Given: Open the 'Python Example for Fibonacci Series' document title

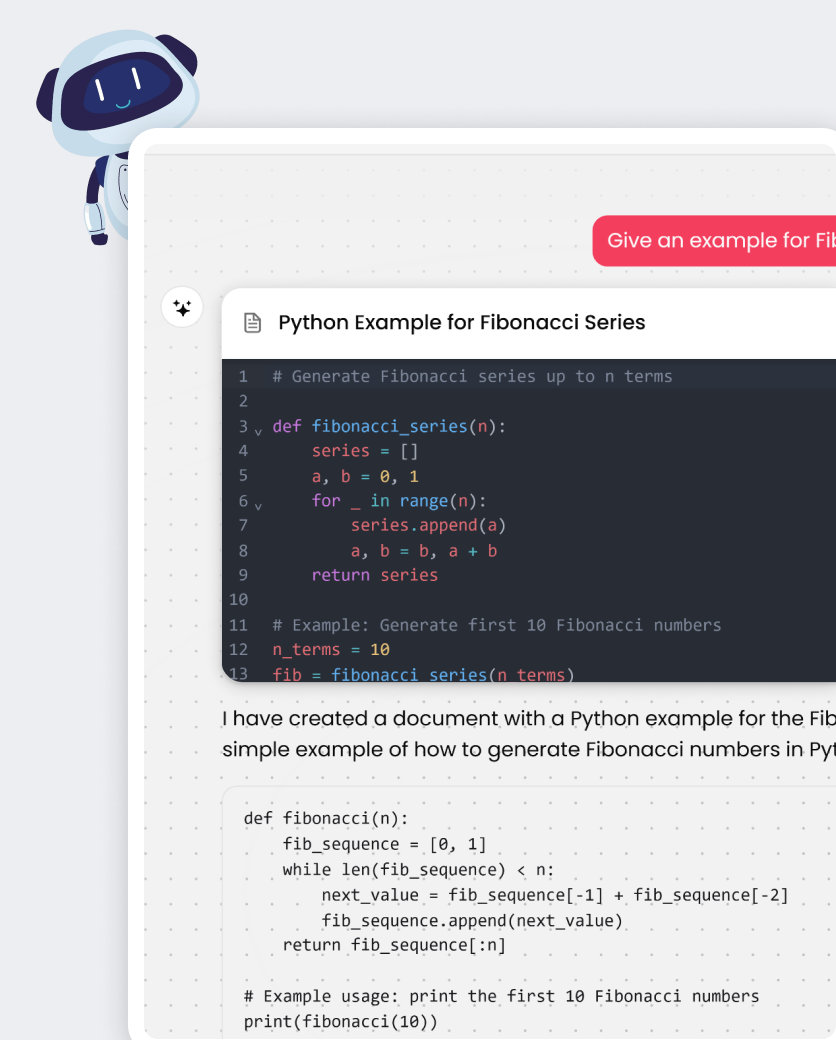Looking at the screenshot, I should point(462,322).
